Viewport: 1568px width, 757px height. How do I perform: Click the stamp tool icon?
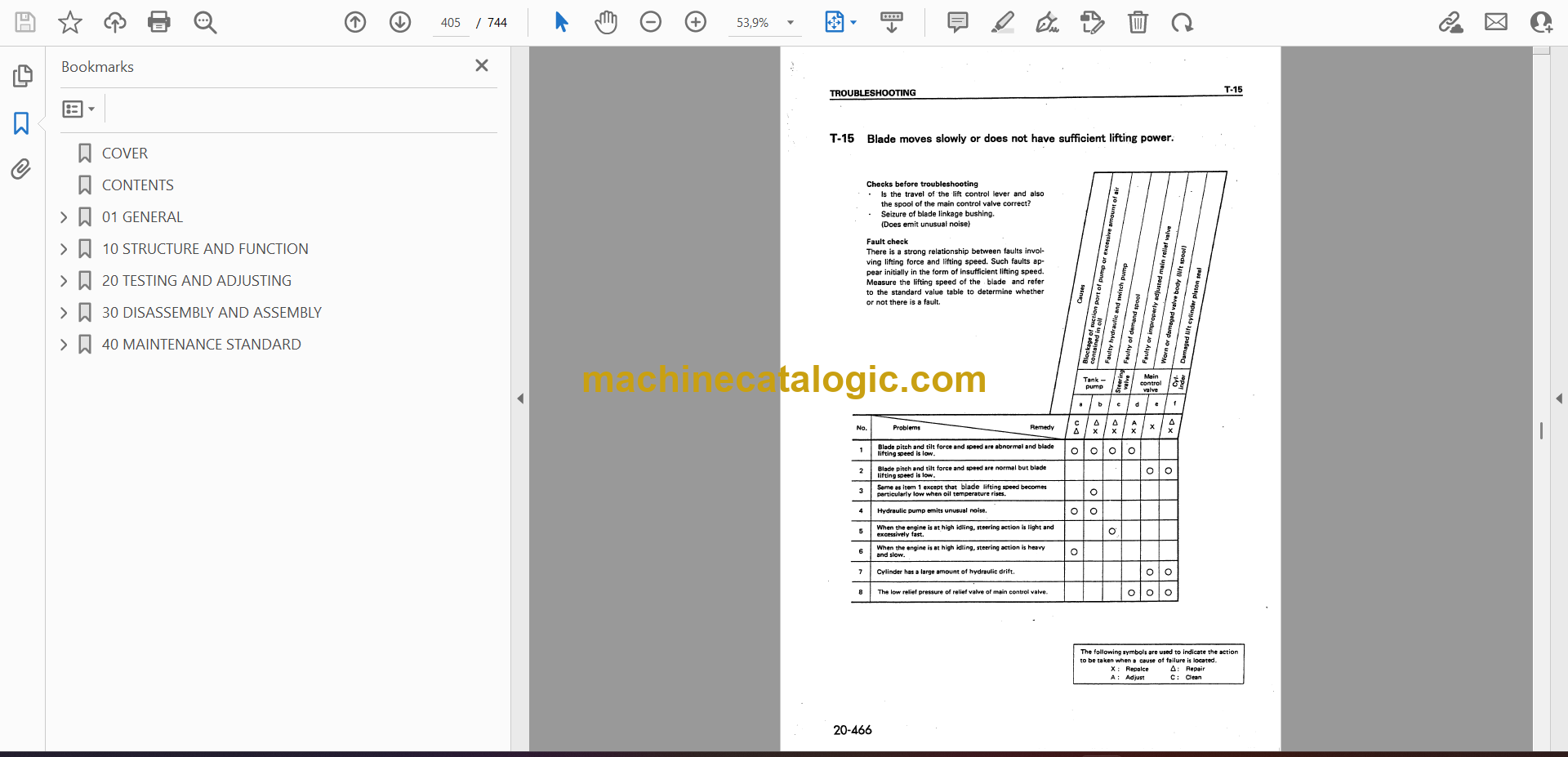pos(1092,22)
